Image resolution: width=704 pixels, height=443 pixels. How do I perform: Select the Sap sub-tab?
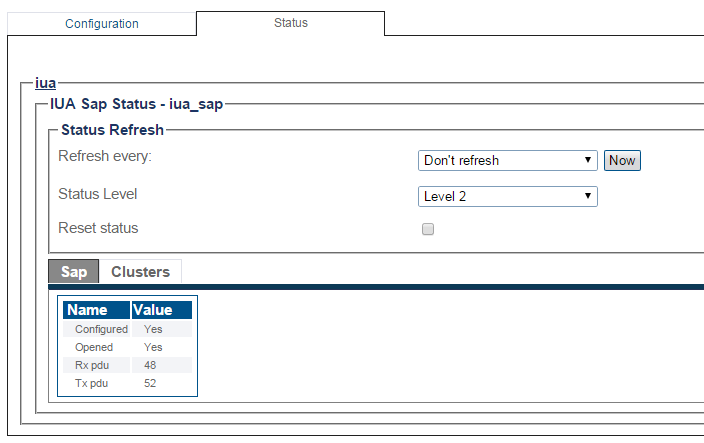pyautogui.click(x=74, y=272)
